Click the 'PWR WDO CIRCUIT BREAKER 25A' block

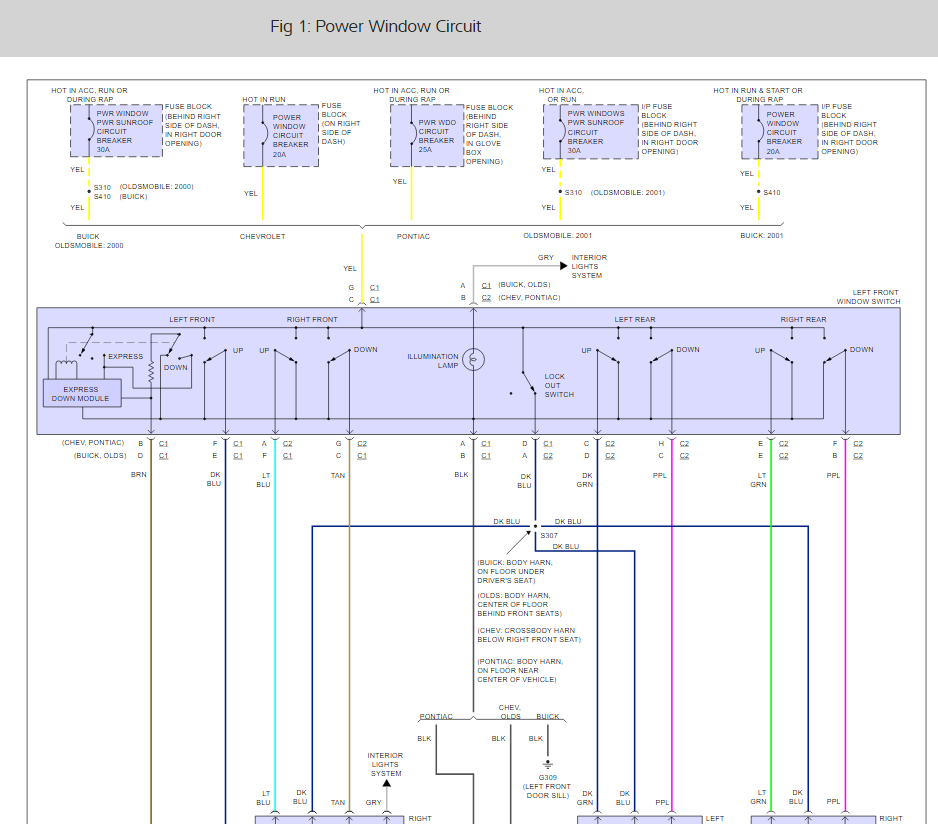[427, 136]
